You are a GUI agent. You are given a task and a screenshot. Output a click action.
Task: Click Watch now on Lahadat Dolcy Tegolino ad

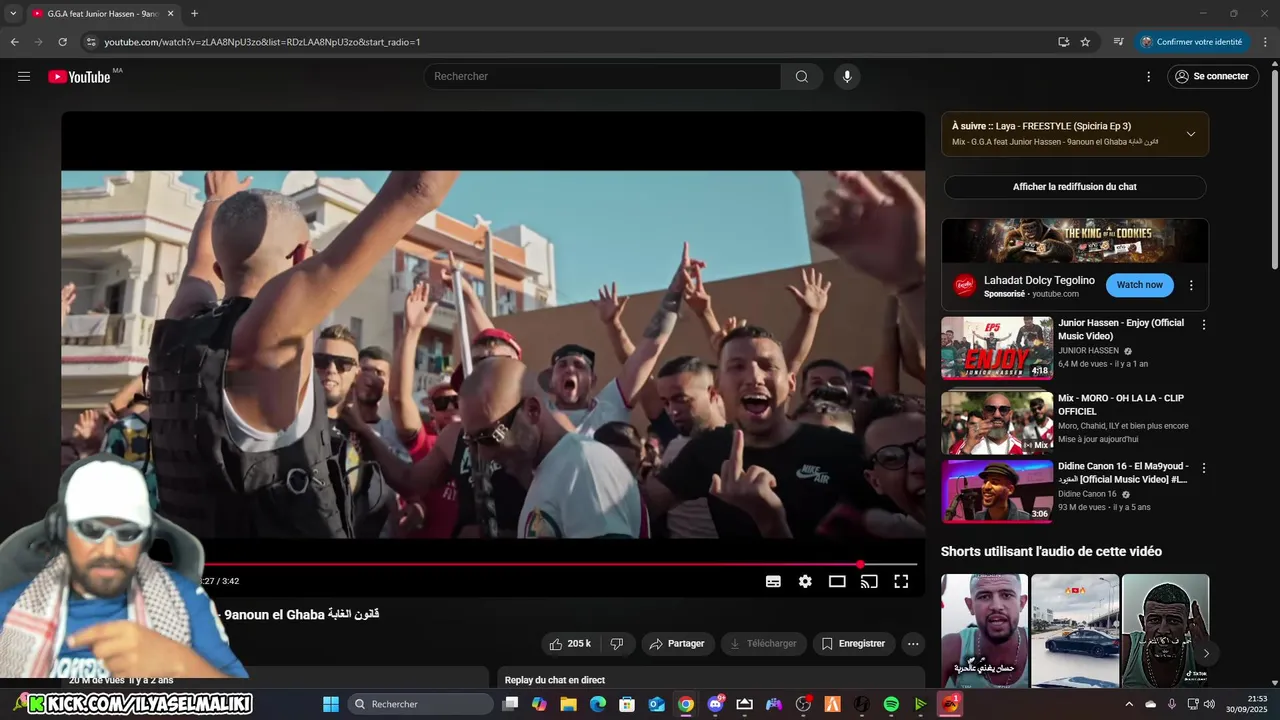(x=1140, y=285)
